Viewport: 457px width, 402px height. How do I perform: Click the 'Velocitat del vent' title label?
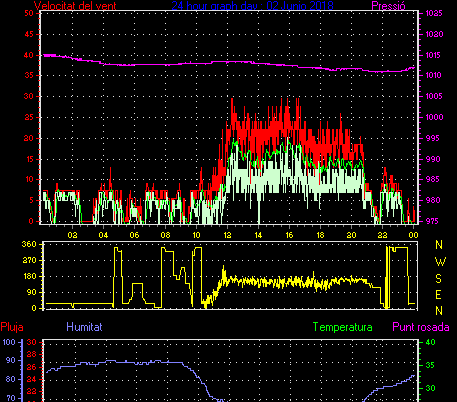click(x=75, y=6)
